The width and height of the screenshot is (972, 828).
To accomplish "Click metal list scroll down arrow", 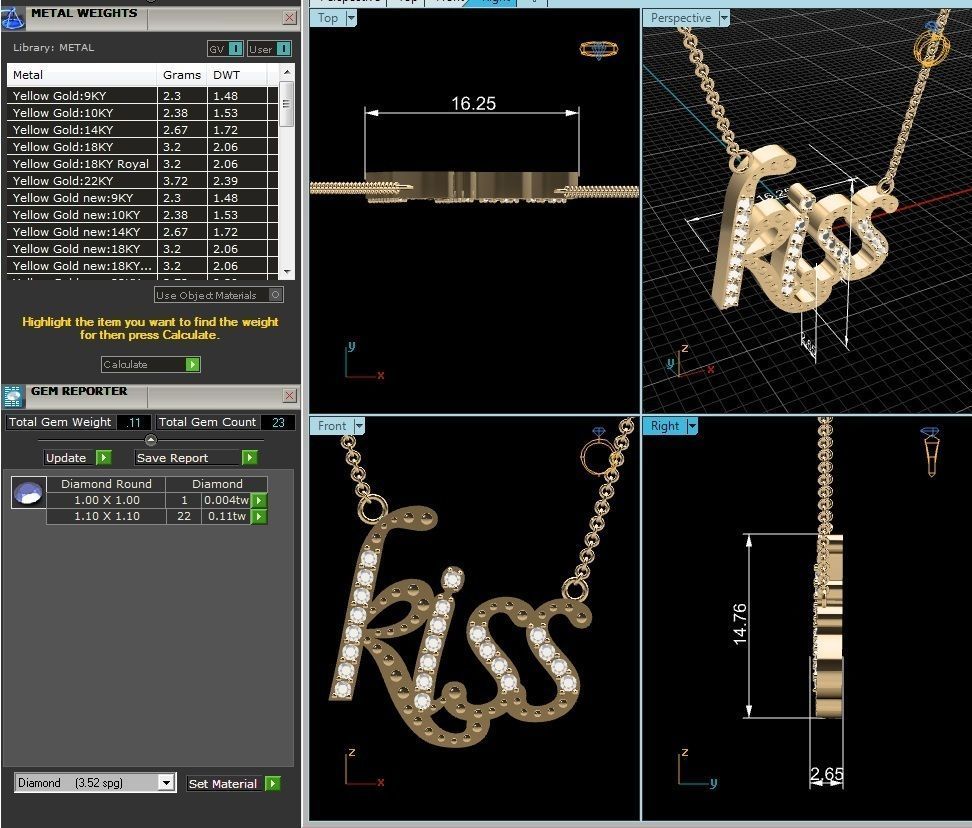I will click(286, 271).
